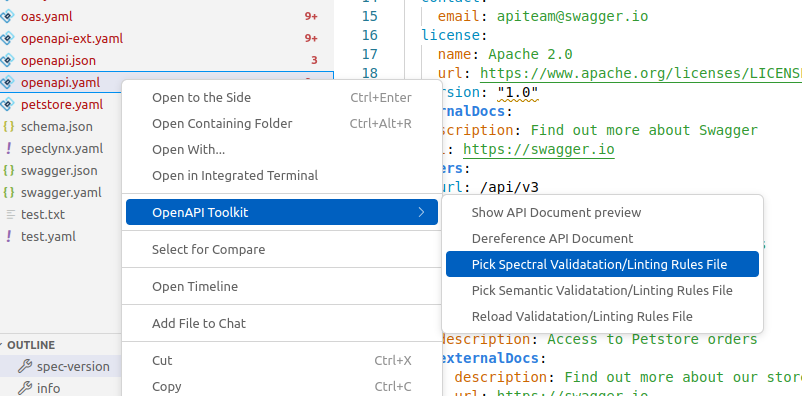Image resolution: width=802 pixels, height=396 pixels.
Task: Open test.txt in the explorer
Action: [43, 215]
